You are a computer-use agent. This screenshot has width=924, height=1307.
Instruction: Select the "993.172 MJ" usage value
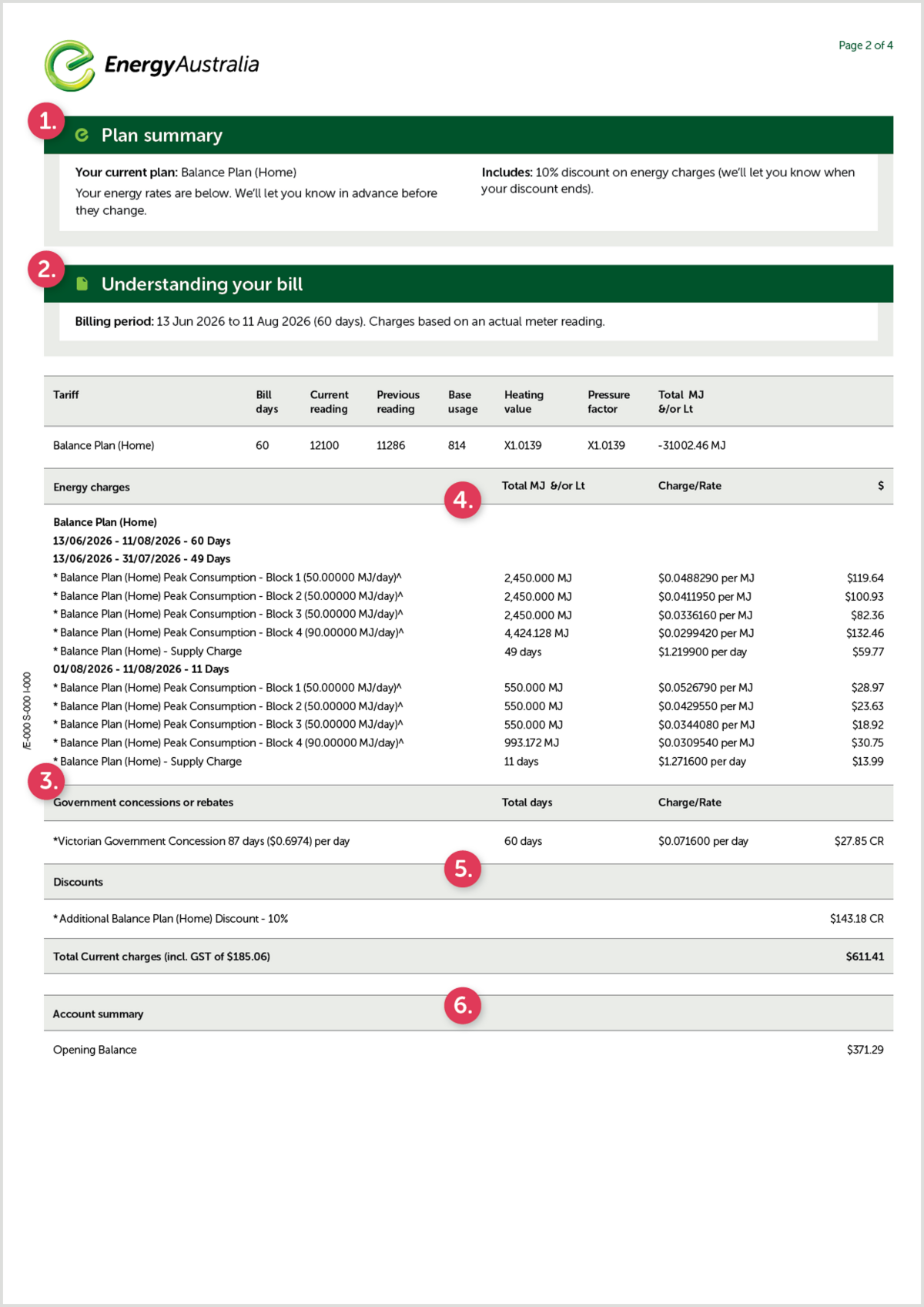tap(531, 743)
